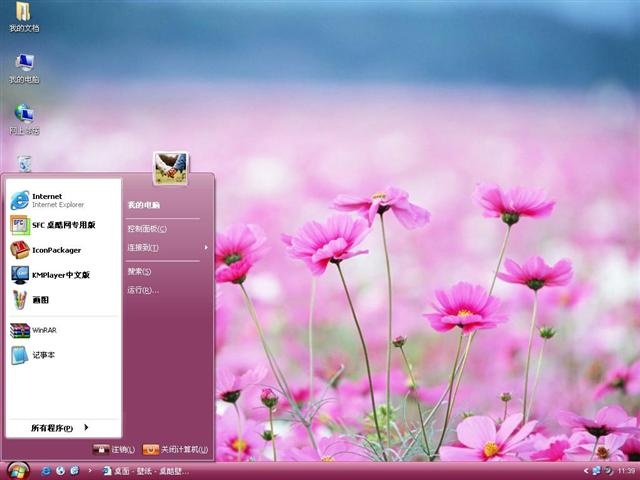Image resolution: width=640 pixels, height=480 pixels.
Task: Start KMPlayer中文版 media player
Action: [64, 275]
